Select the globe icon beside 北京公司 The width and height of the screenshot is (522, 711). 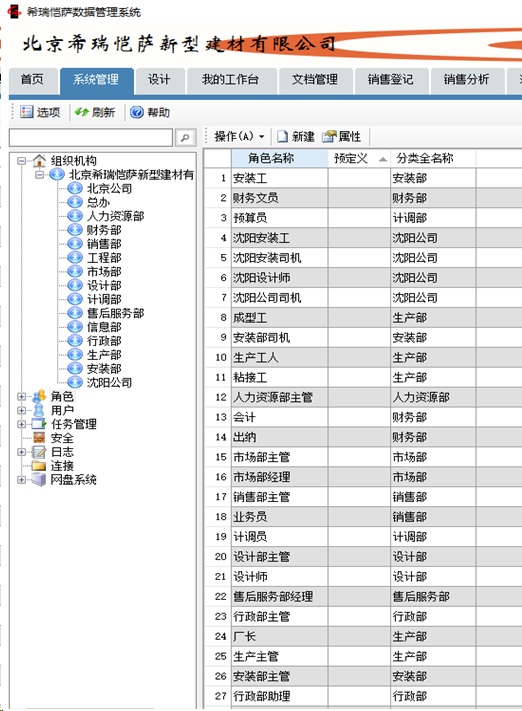coord(75,188)
